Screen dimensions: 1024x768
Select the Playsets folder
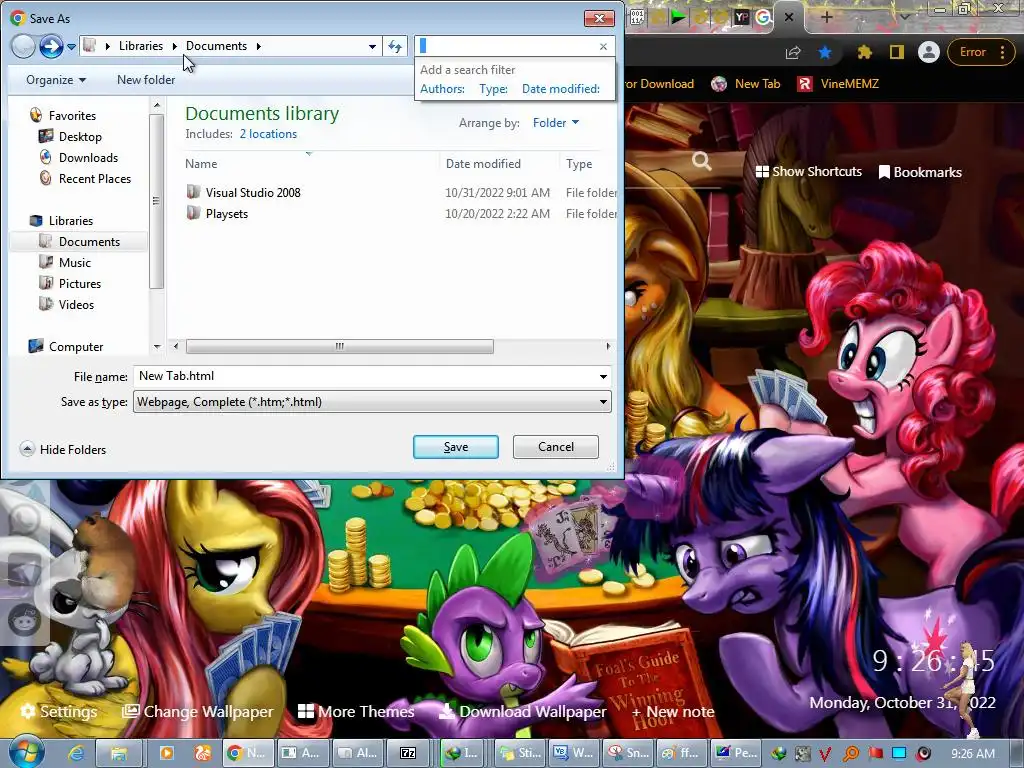click(227, 214)
